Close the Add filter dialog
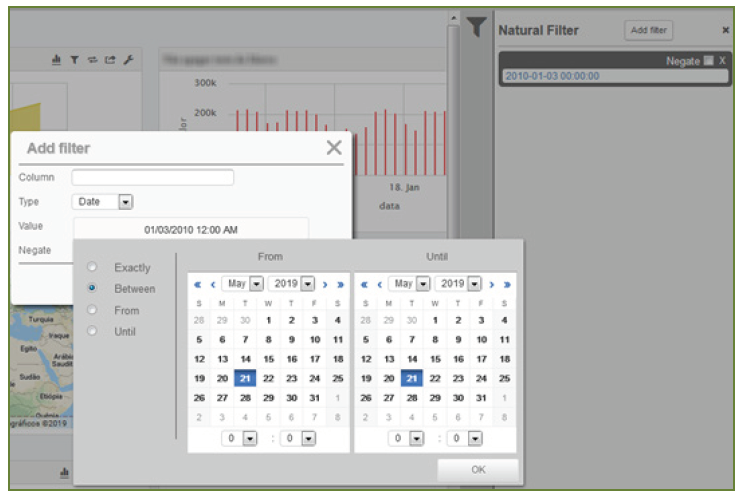Image resolution: width=743 pixels, height=498 pixels. (334, 148)
